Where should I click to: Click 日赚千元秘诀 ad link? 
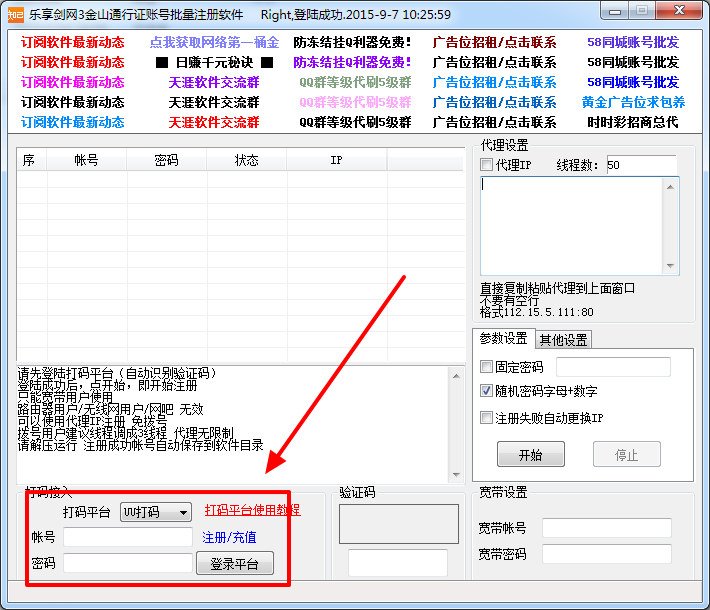tap(214, 62)
